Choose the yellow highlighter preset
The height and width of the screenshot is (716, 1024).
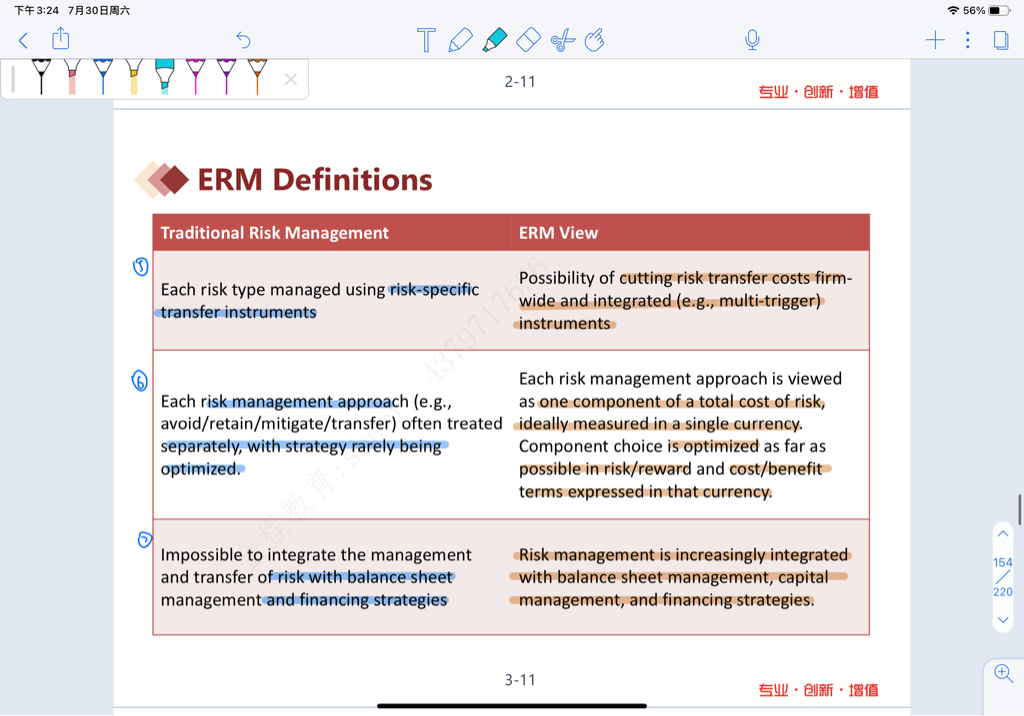134,76
